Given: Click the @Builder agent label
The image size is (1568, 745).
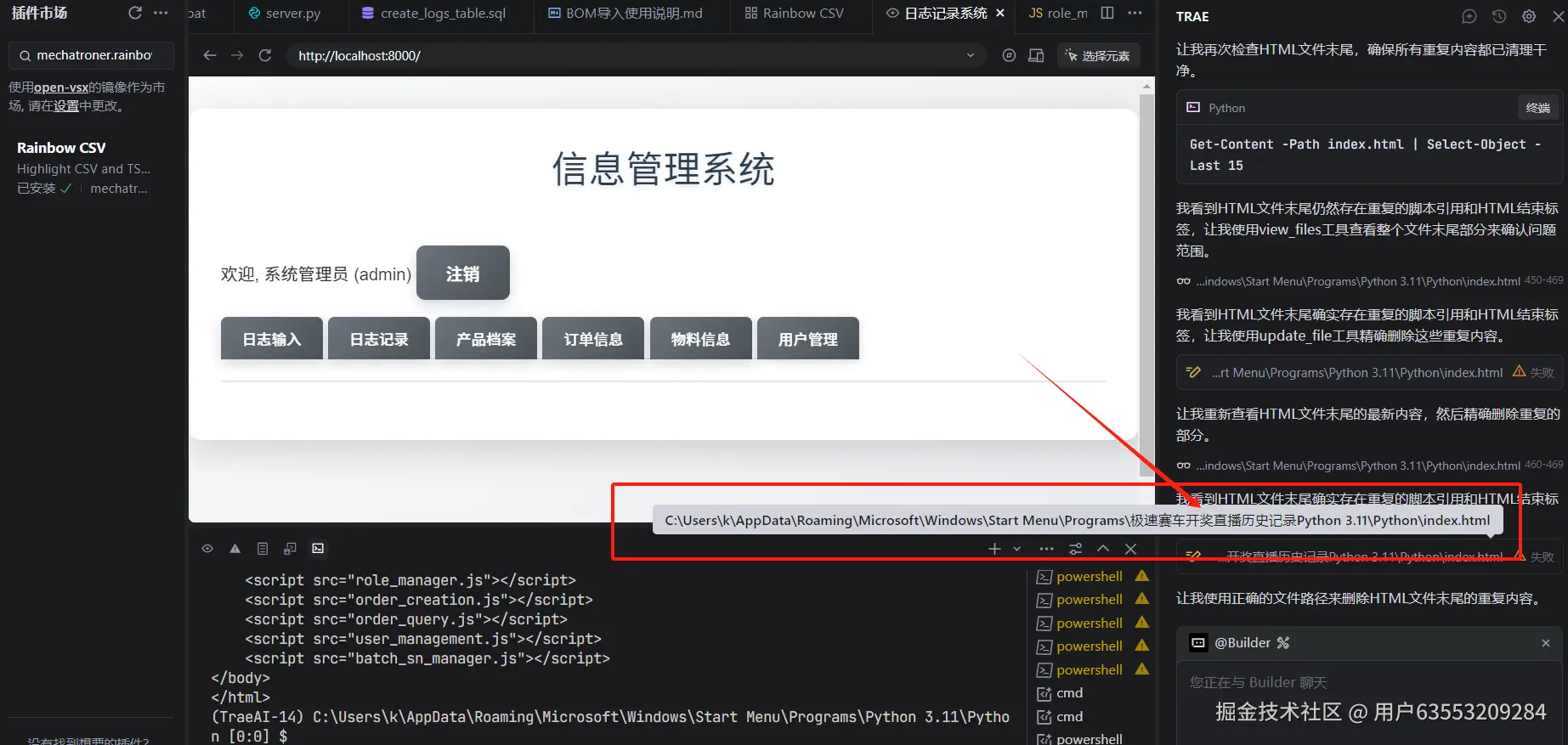Looking at the screenshot, I should pyautogui.click(x=1241, y=643).
